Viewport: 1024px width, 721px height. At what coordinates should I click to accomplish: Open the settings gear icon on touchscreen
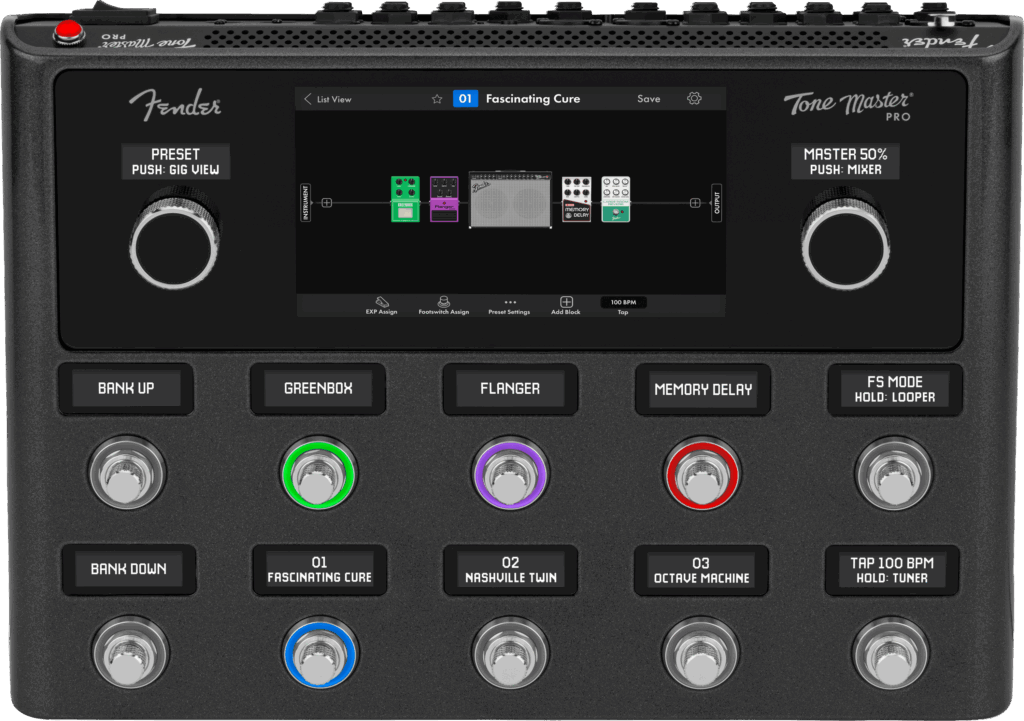click(x=694, y=99)
